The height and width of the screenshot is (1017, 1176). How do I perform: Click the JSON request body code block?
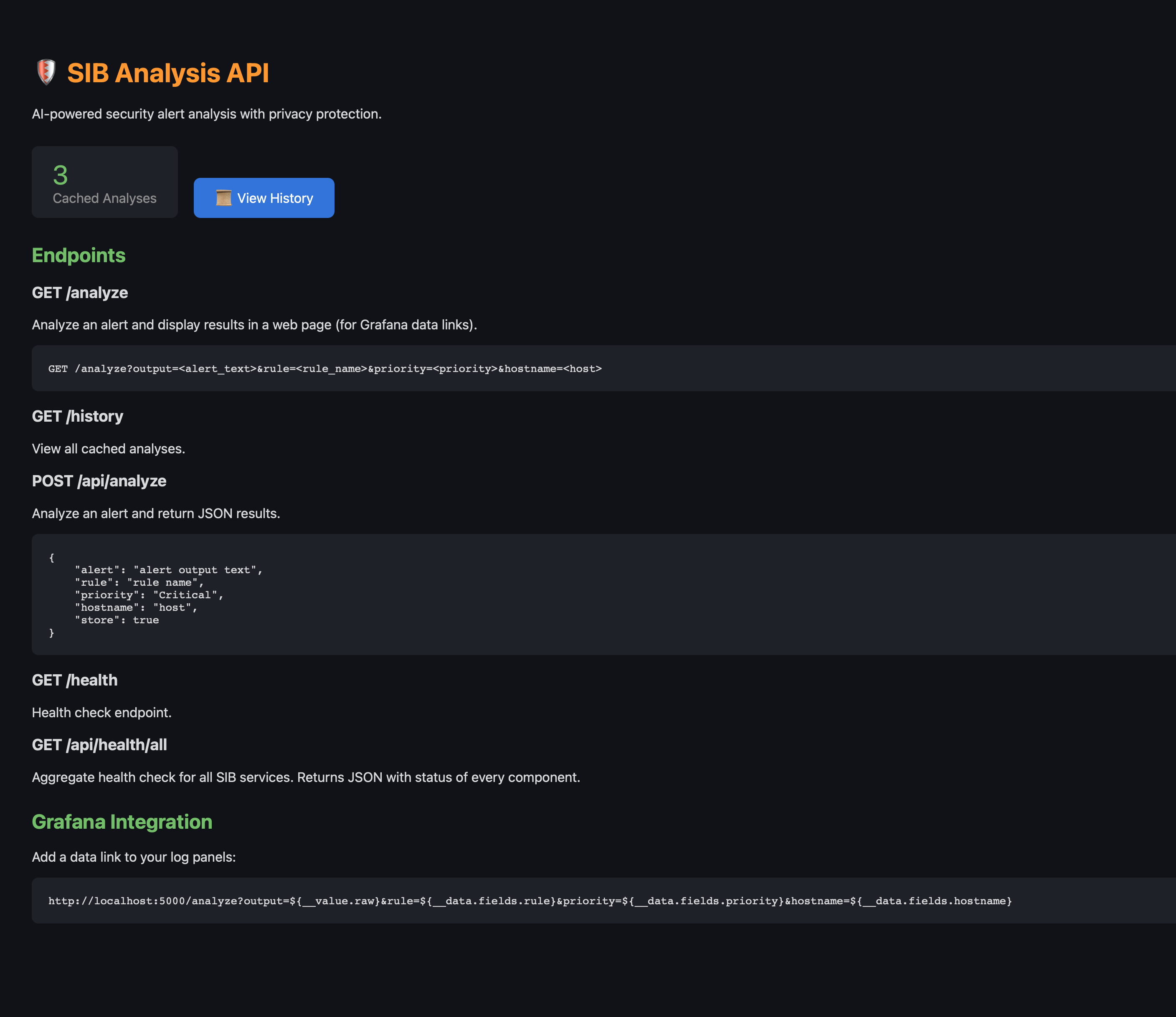tap(604, 594)
